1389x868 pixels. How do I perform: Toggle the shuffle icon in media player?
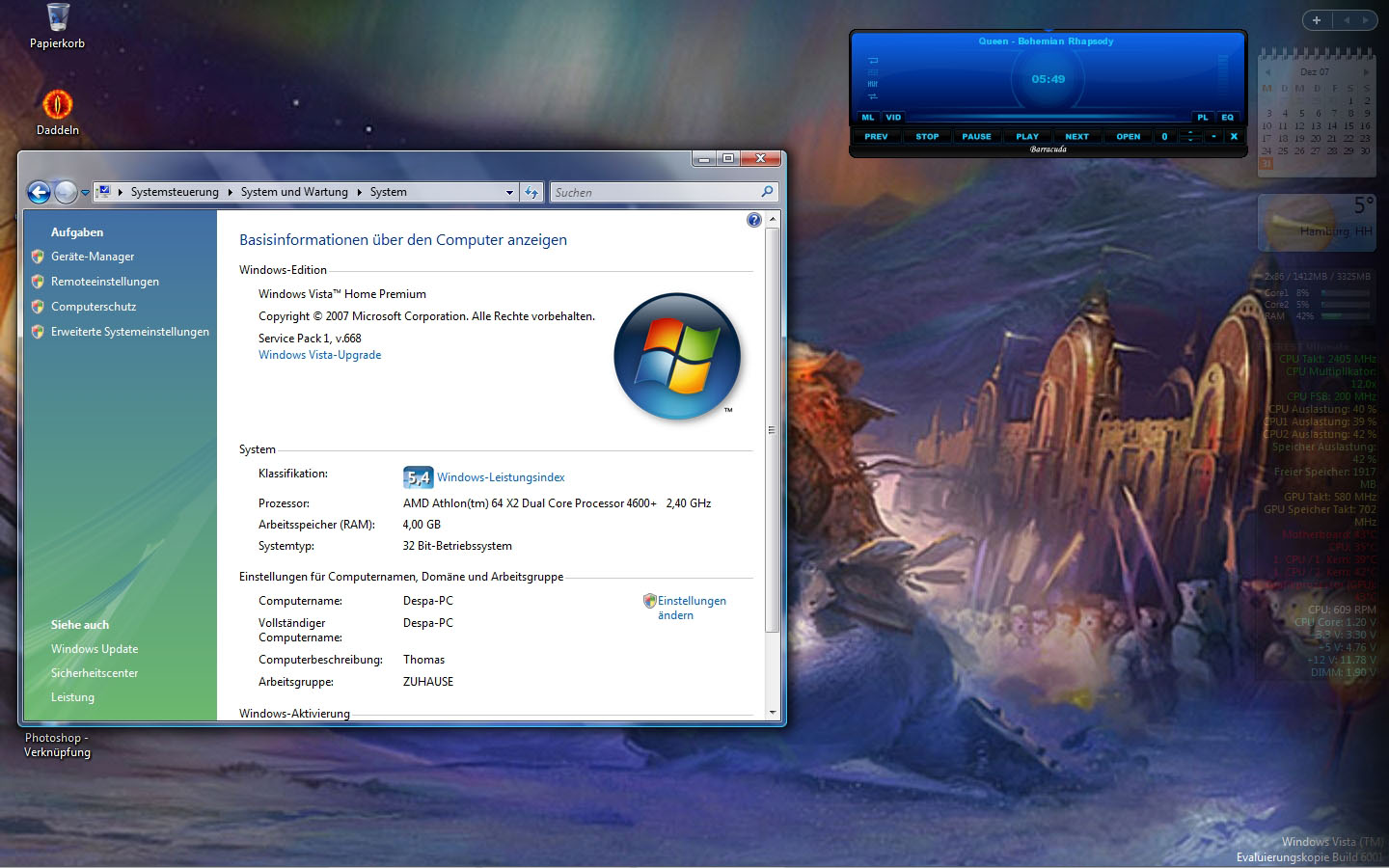pyautogui.click(x=873, y=96)
